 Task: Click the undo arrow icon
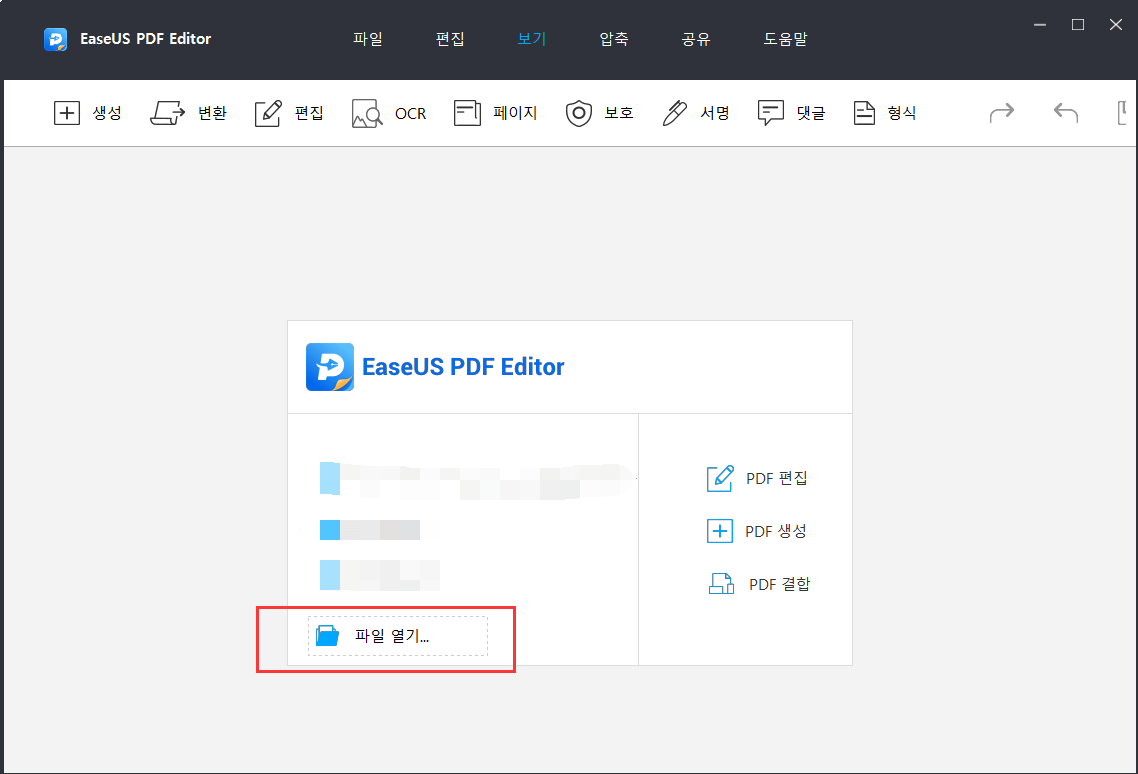click(x=1065, y=113)
